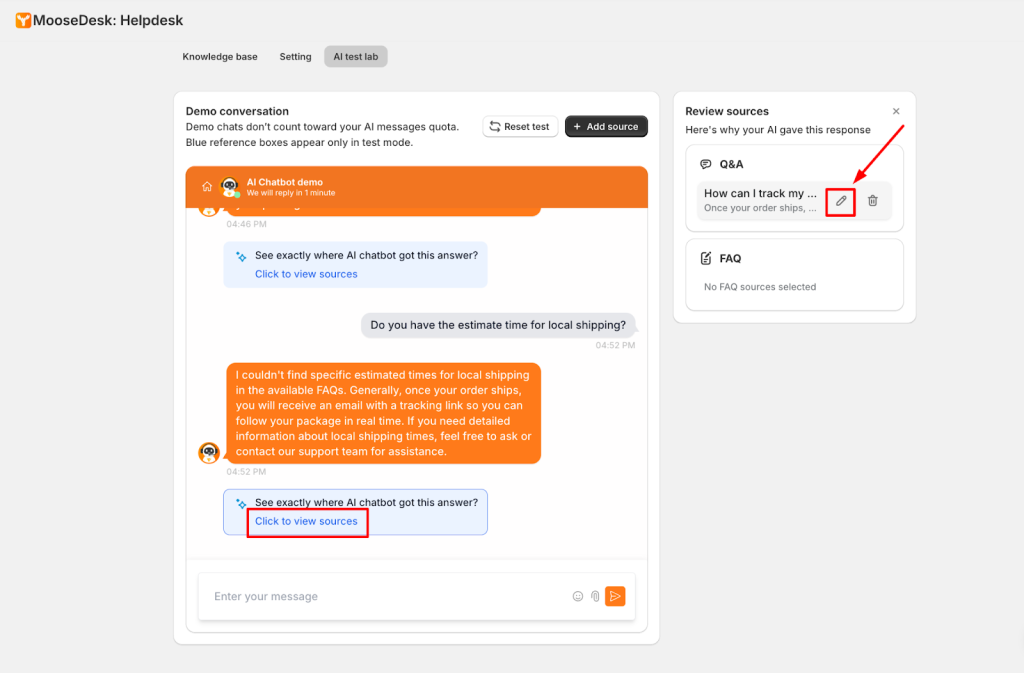Screen dimensions: 1024x673
Task: Click the home icon in chatbot header
Action: click(207, 186)
